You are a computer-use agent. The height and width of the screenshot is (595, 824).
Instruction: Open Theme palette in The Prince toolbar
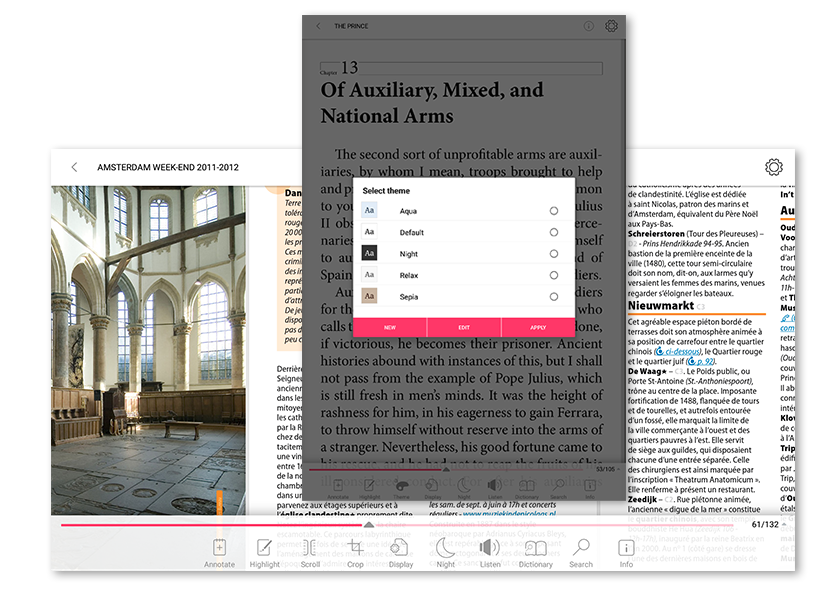(x=401, y=489)
